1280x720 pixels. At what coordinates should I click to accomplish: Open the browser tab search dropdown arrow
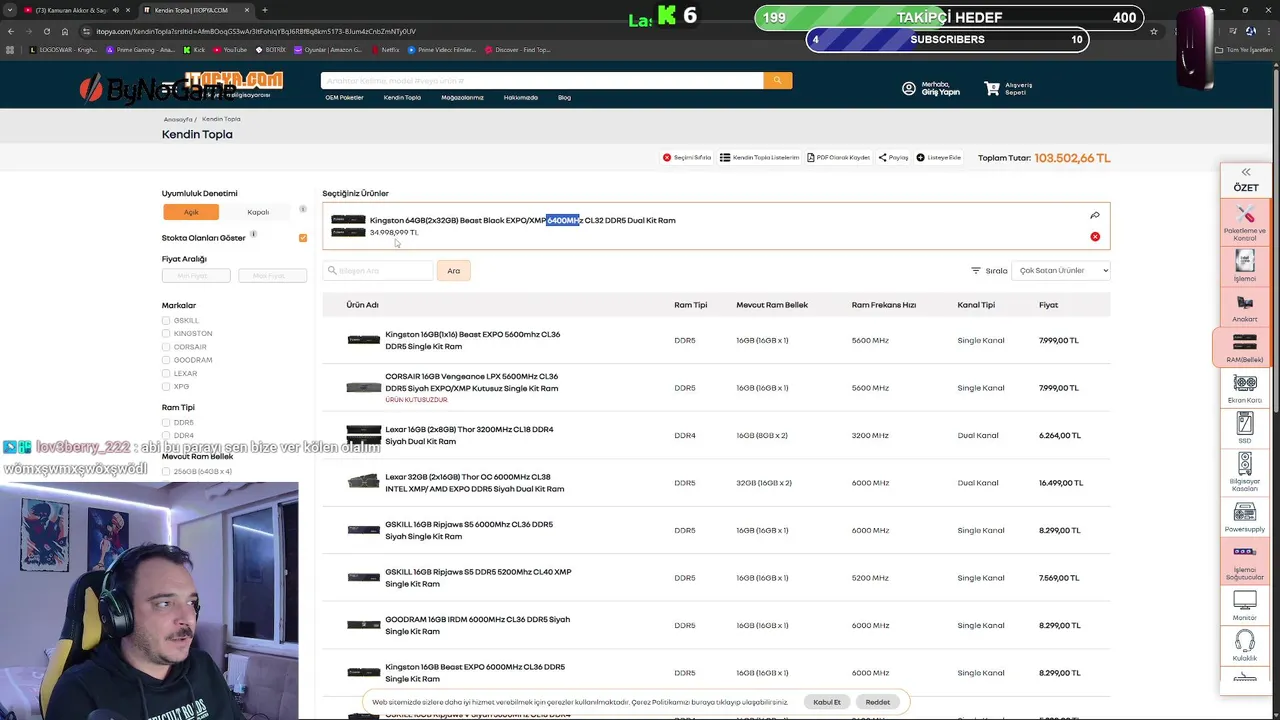coord(11,10)
